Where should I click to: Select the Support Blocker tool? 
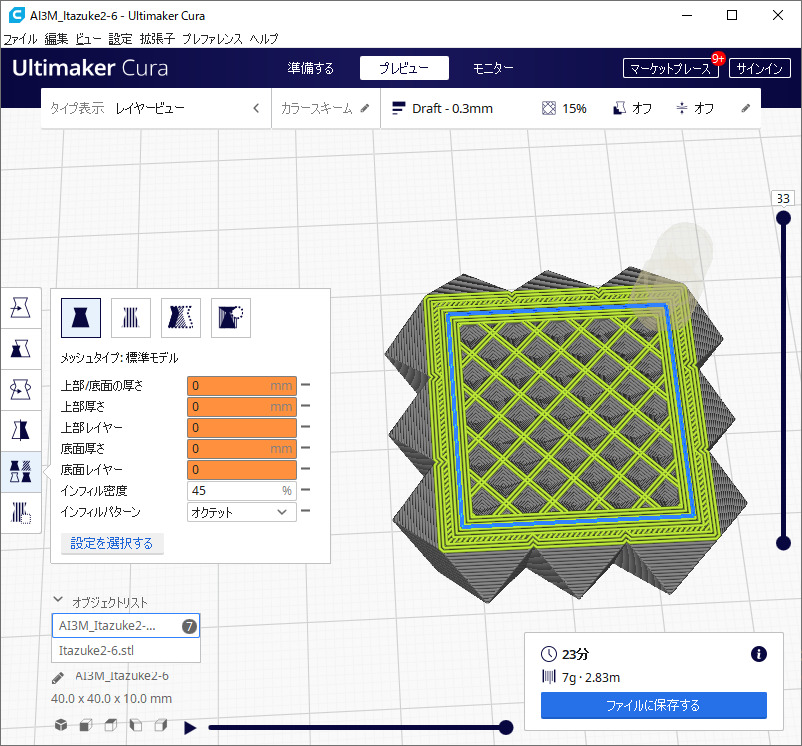tap(21, 513)
